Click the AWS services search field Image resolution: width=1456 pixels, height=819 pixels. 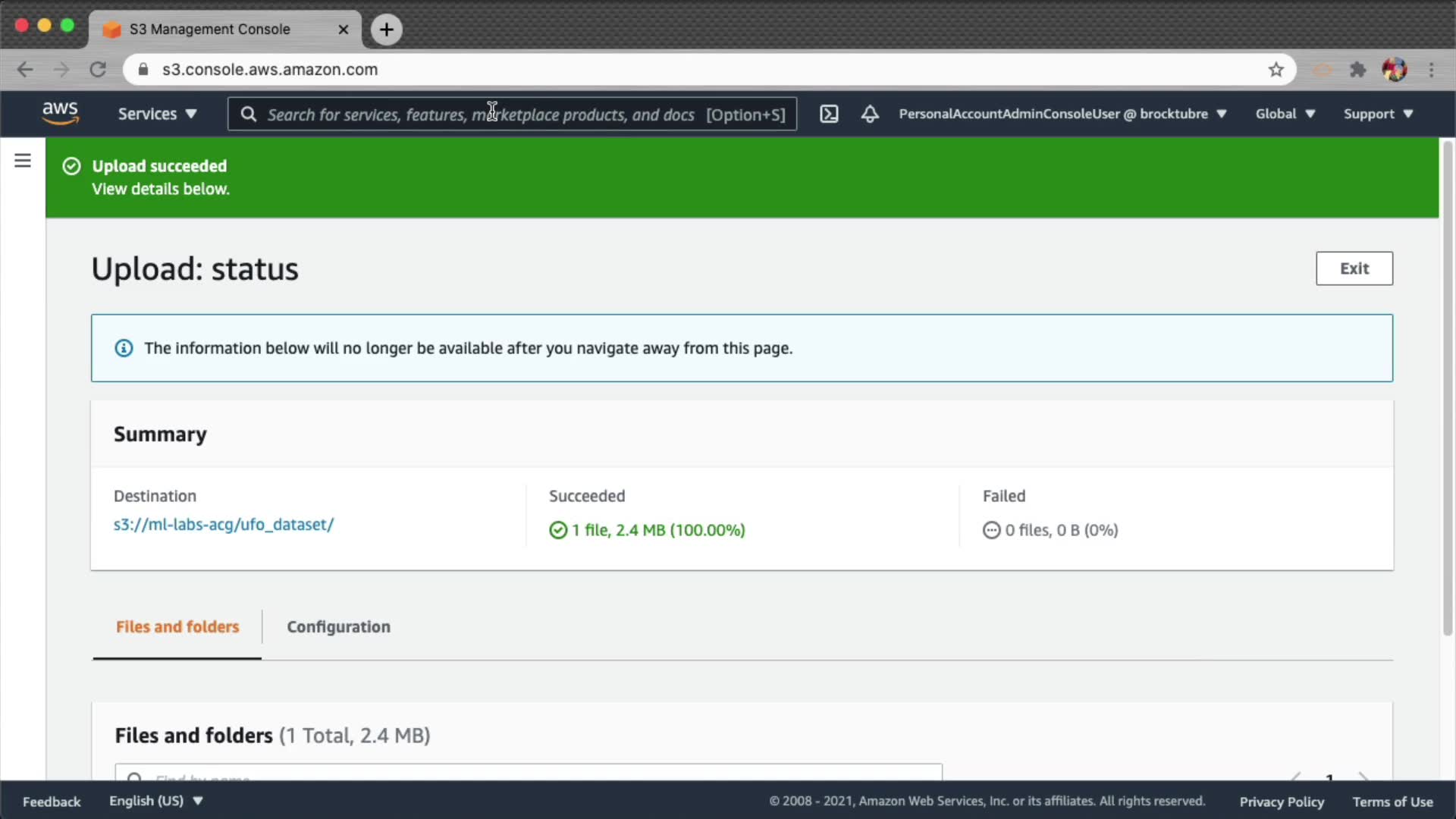pos(512,114)
